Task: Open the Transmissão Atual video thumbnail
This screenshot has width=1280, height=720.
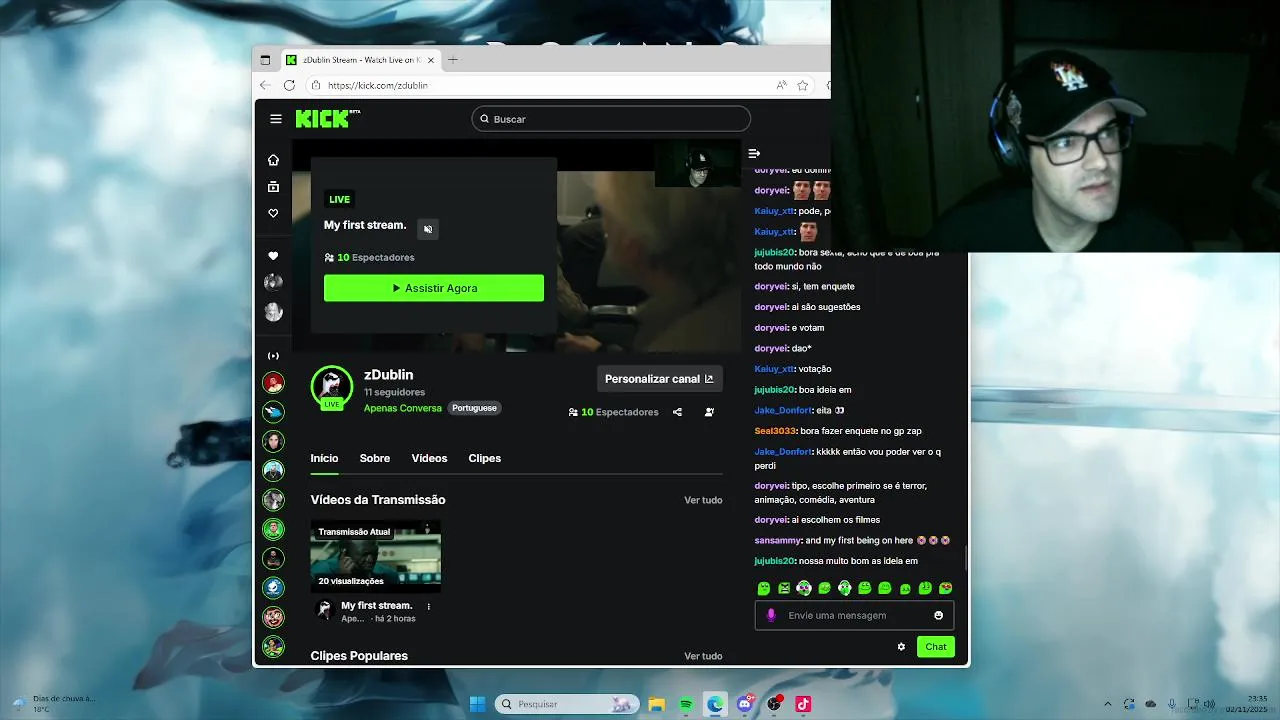Action: 376,556
